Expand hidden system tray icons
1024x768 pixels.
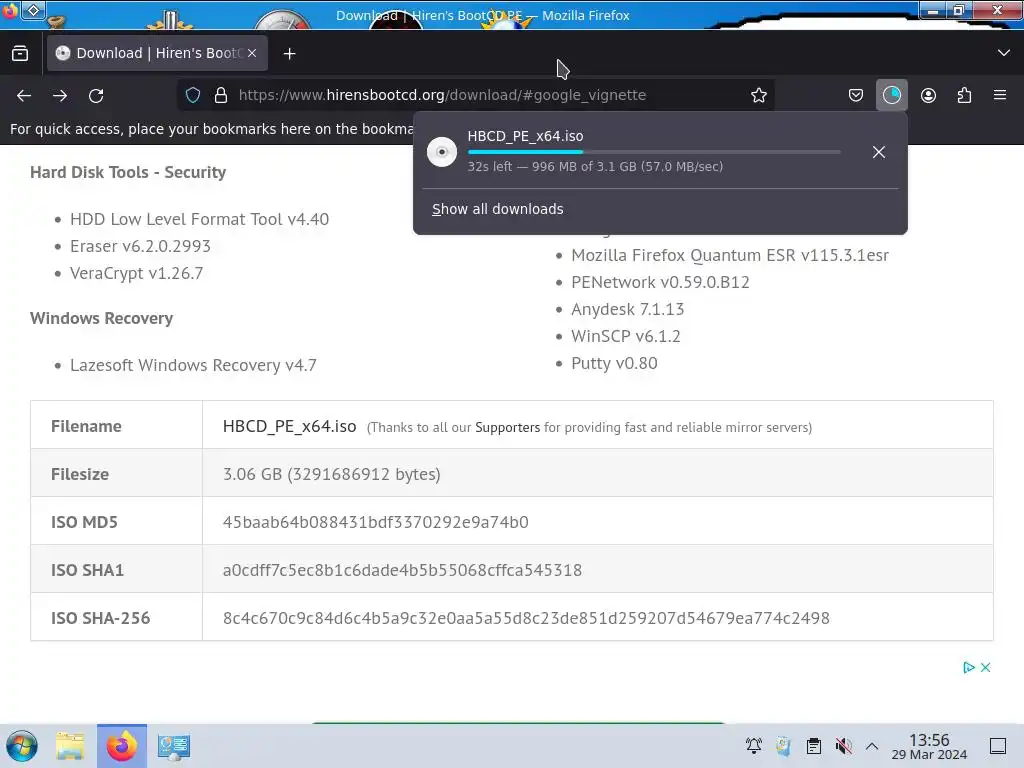click(x=872, y=746)
